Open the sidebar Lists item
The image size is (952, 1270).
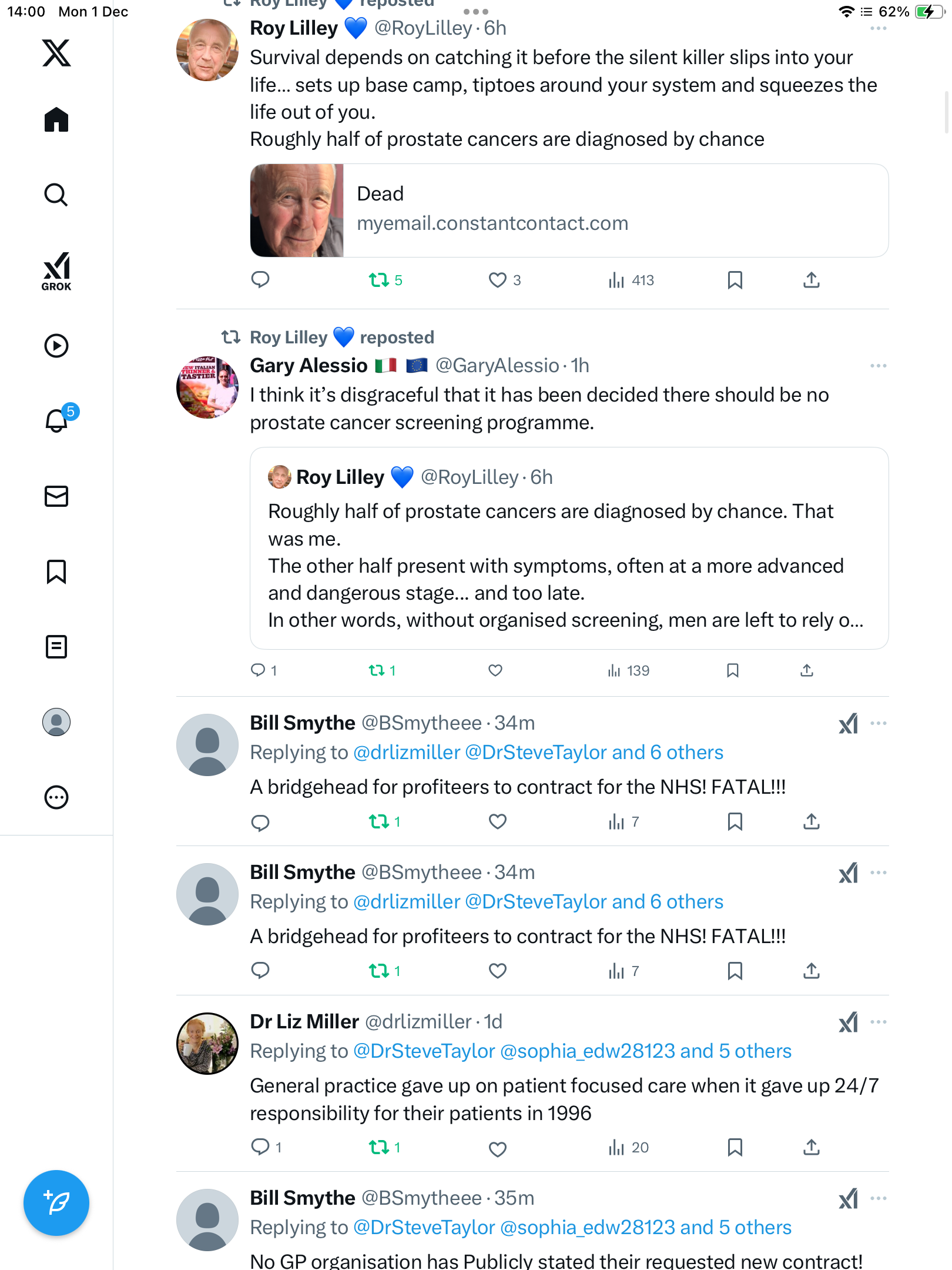(56, 647)
